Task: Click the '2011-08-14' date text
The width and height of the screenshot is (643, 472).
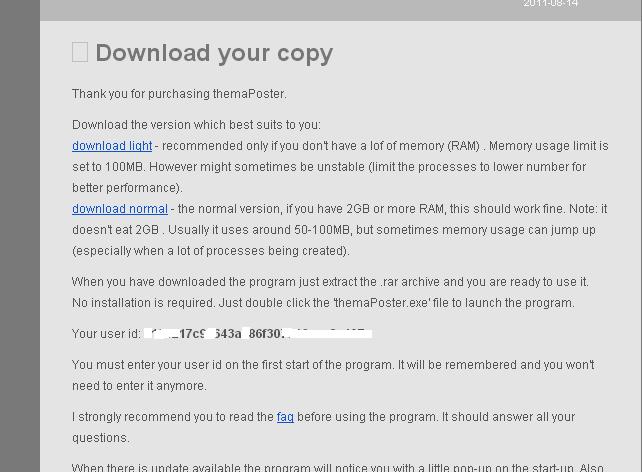Action: tap(550, 4)
